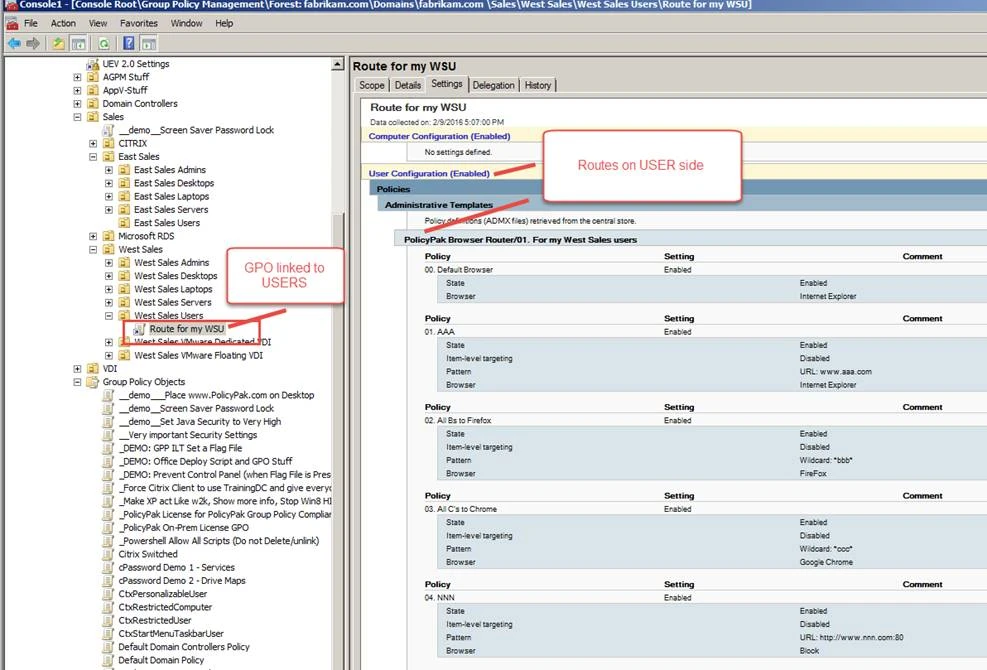Click the User Configuration (Enabled) link
The image size is (987, 670).
pos(429,174)
